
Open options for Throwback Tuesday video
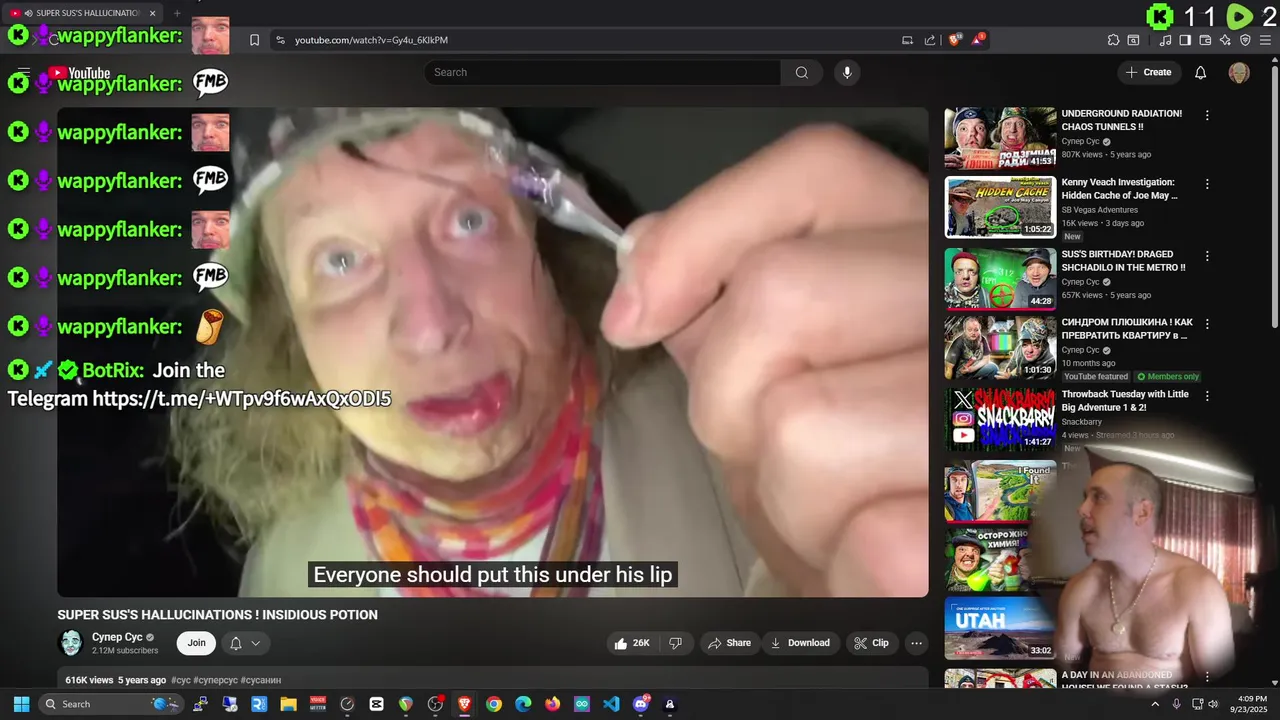coord(1207,396)
